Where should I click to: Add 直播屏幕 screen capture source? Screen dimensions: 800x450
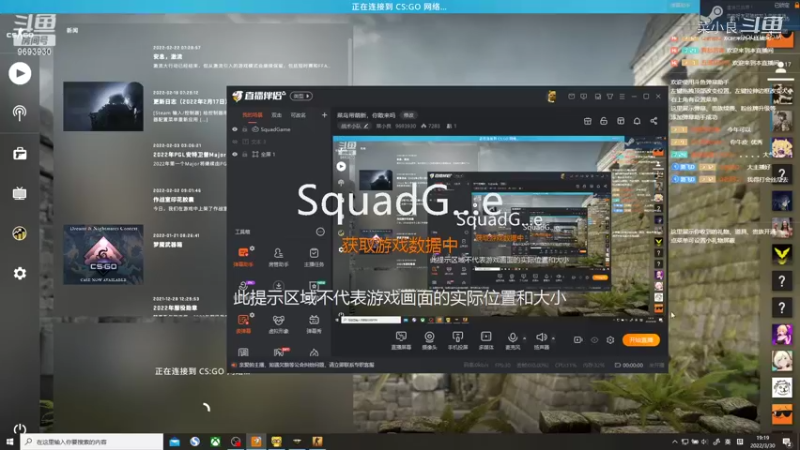pos(401,340)
